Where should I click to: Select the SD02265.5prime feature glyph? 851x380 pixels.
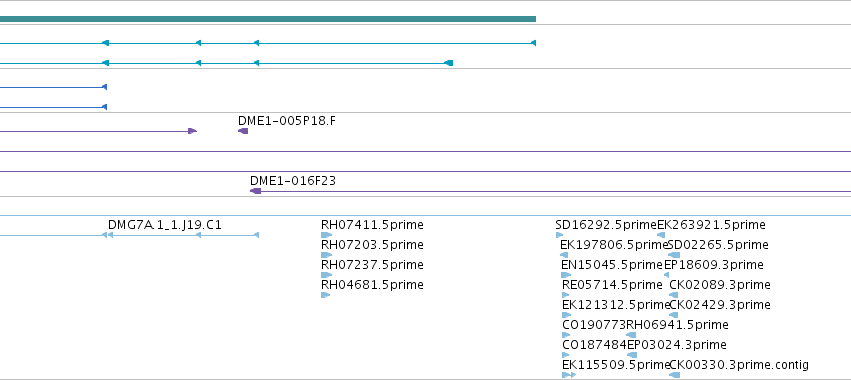(x=674, y=255)
